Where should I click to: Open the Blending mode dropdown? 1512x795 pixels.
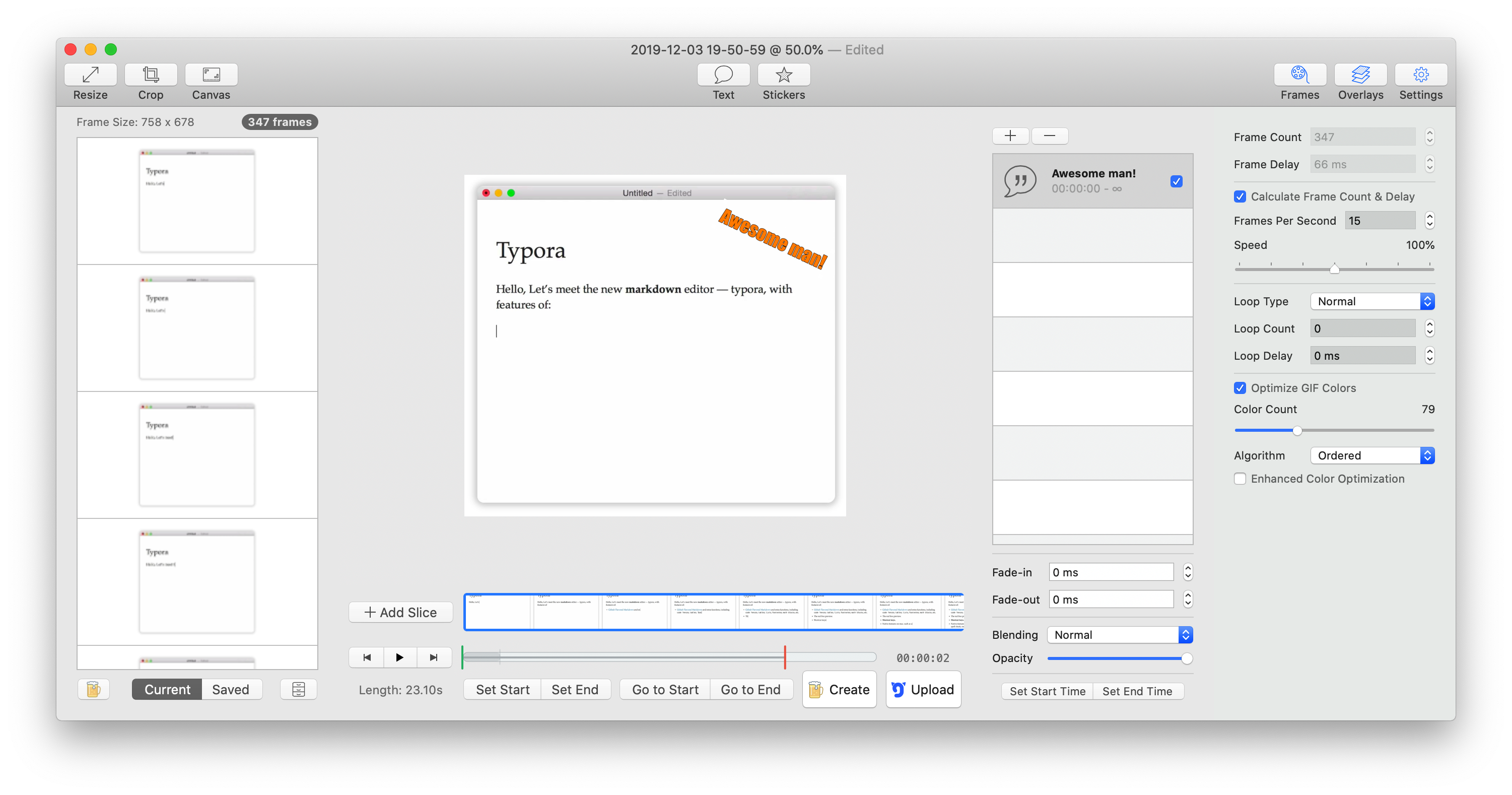coord(1120,635)
